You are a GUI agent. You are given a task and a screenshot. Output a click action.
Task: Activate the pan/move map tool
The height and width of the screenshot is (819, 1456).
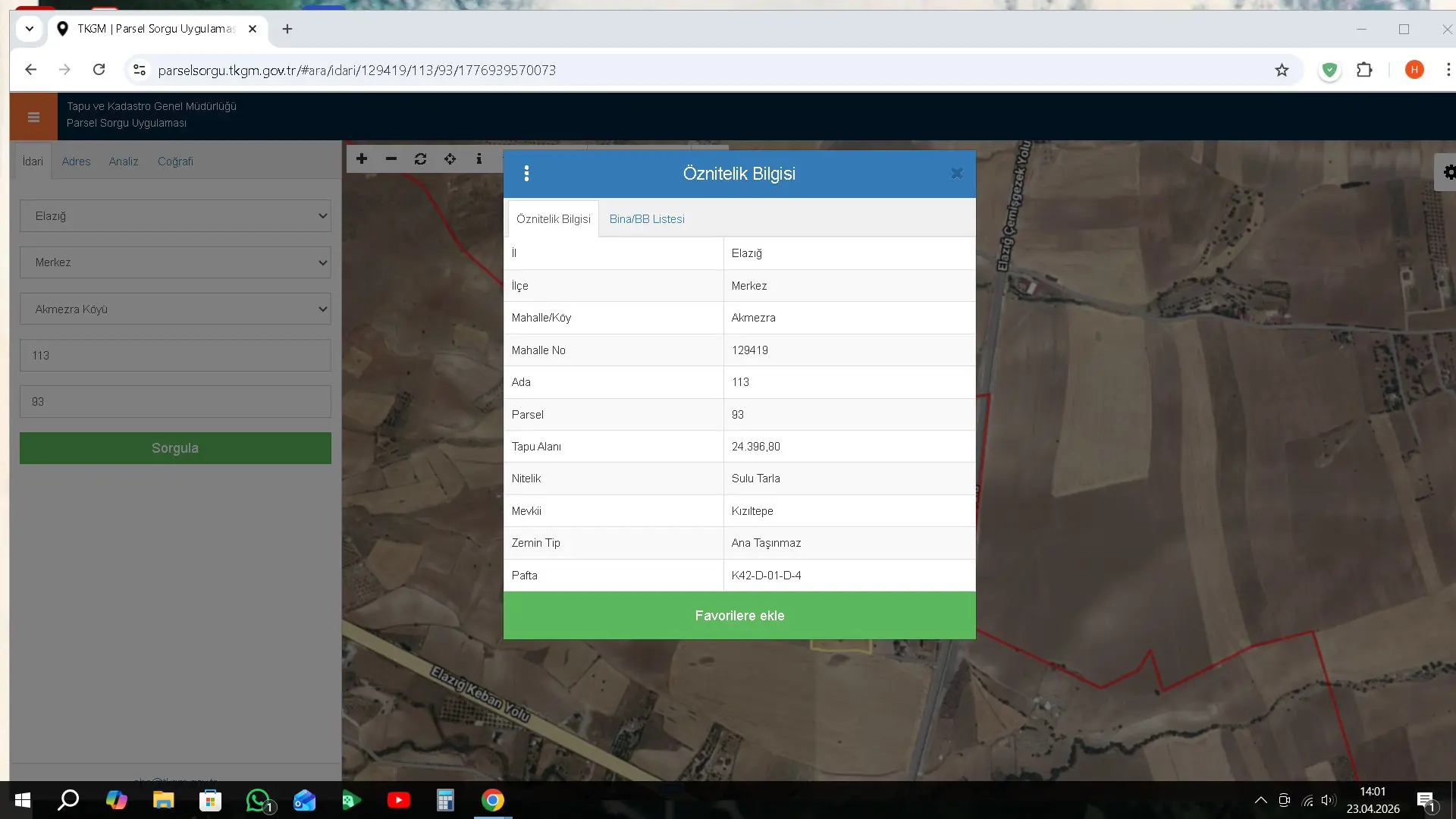450,158
